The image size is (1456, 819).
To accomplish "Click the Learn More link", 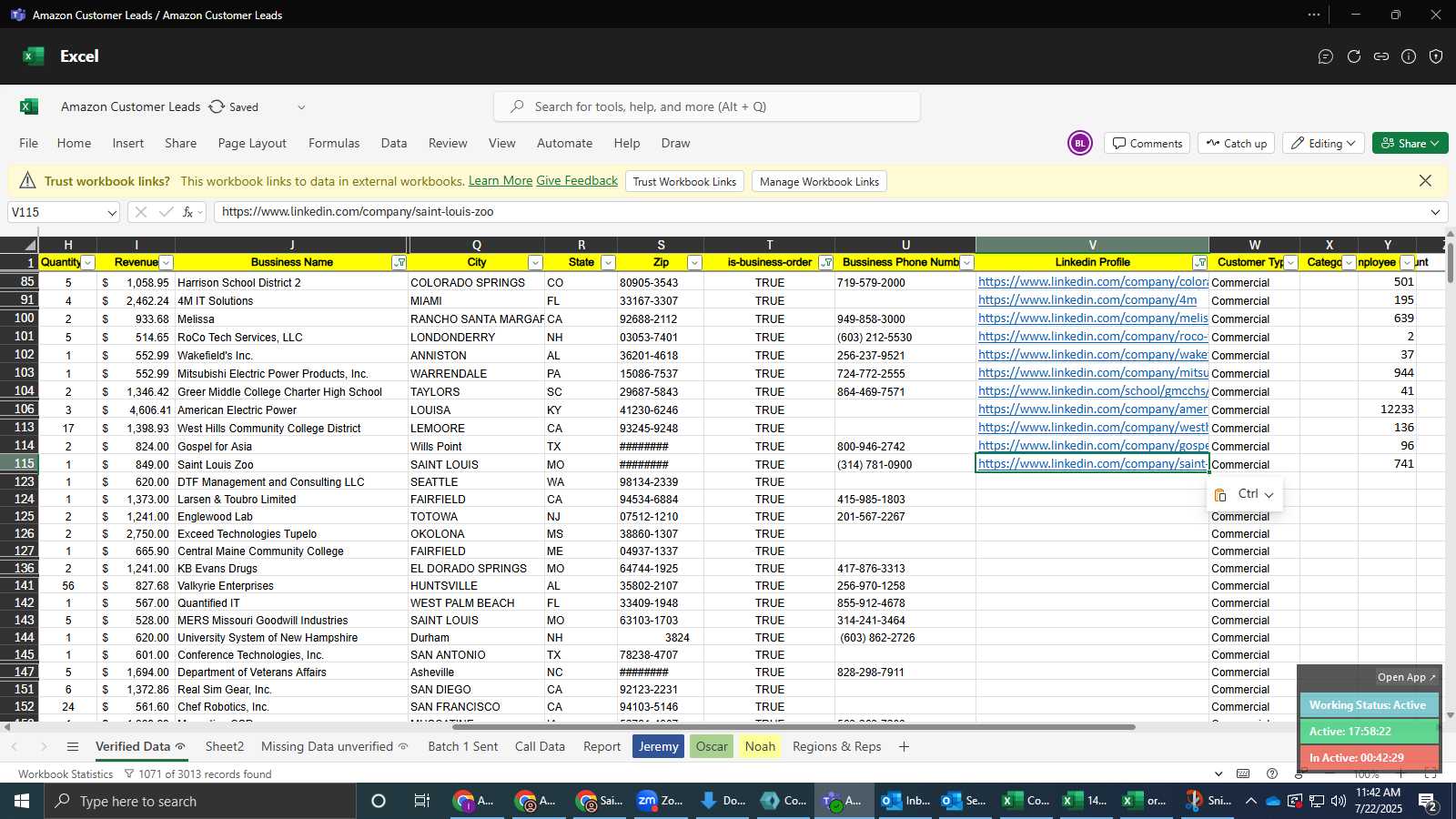I will (x=500, y=181).
